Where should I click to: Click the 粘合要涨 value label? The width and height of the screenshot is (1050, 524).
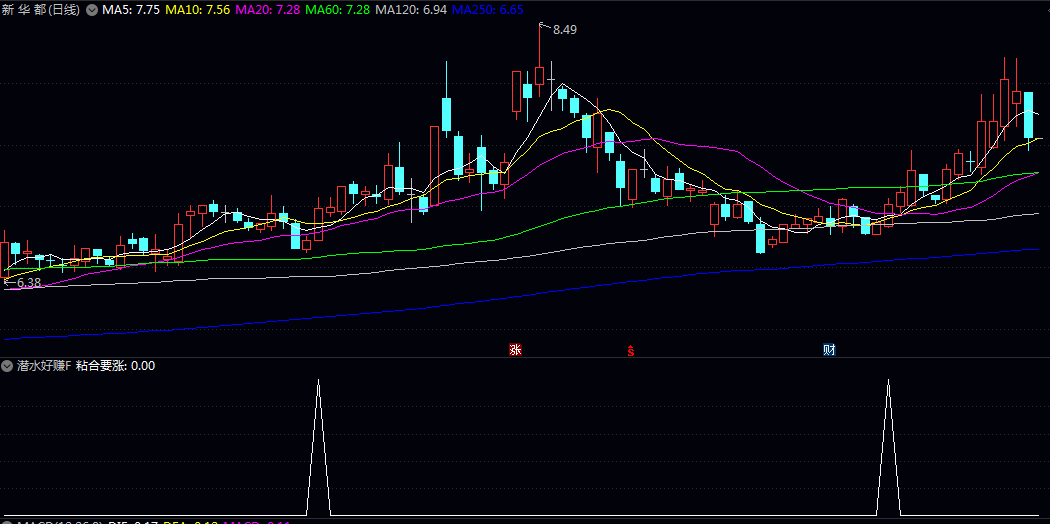coord(115,366)
